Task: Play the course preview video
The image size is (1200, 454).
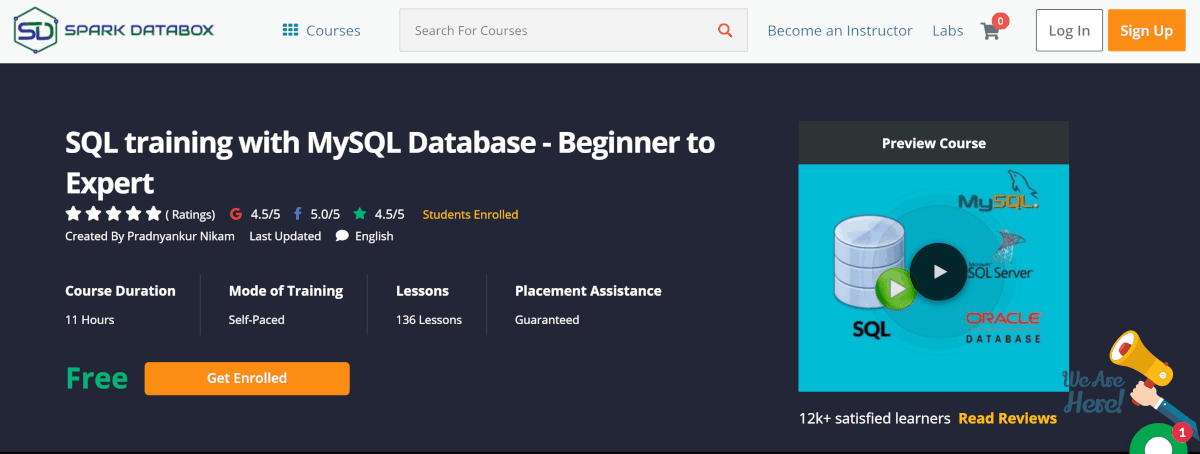Action: [x=938, y=271]
